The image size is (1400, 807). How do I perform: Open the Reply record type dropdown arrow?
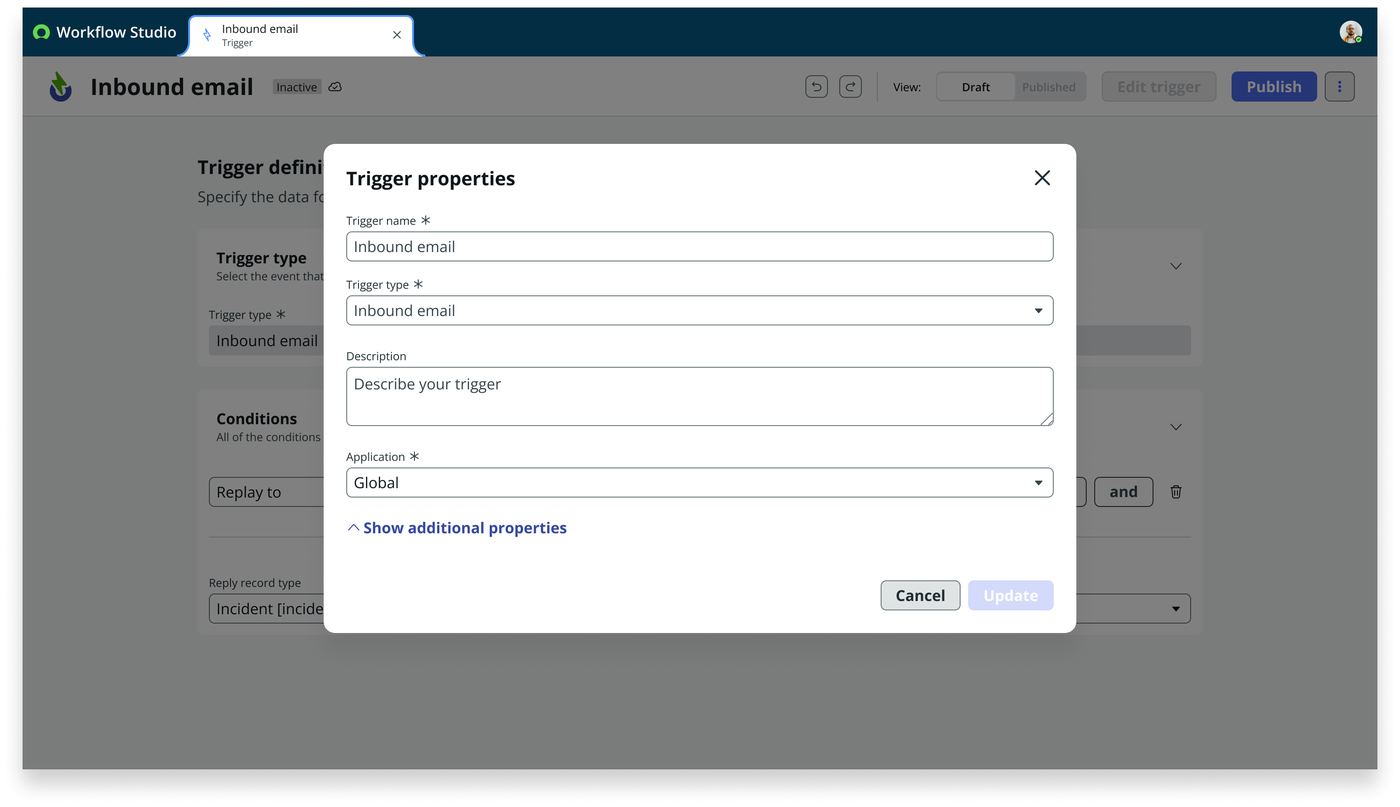pyautogui.click(x=1176, y=609)
